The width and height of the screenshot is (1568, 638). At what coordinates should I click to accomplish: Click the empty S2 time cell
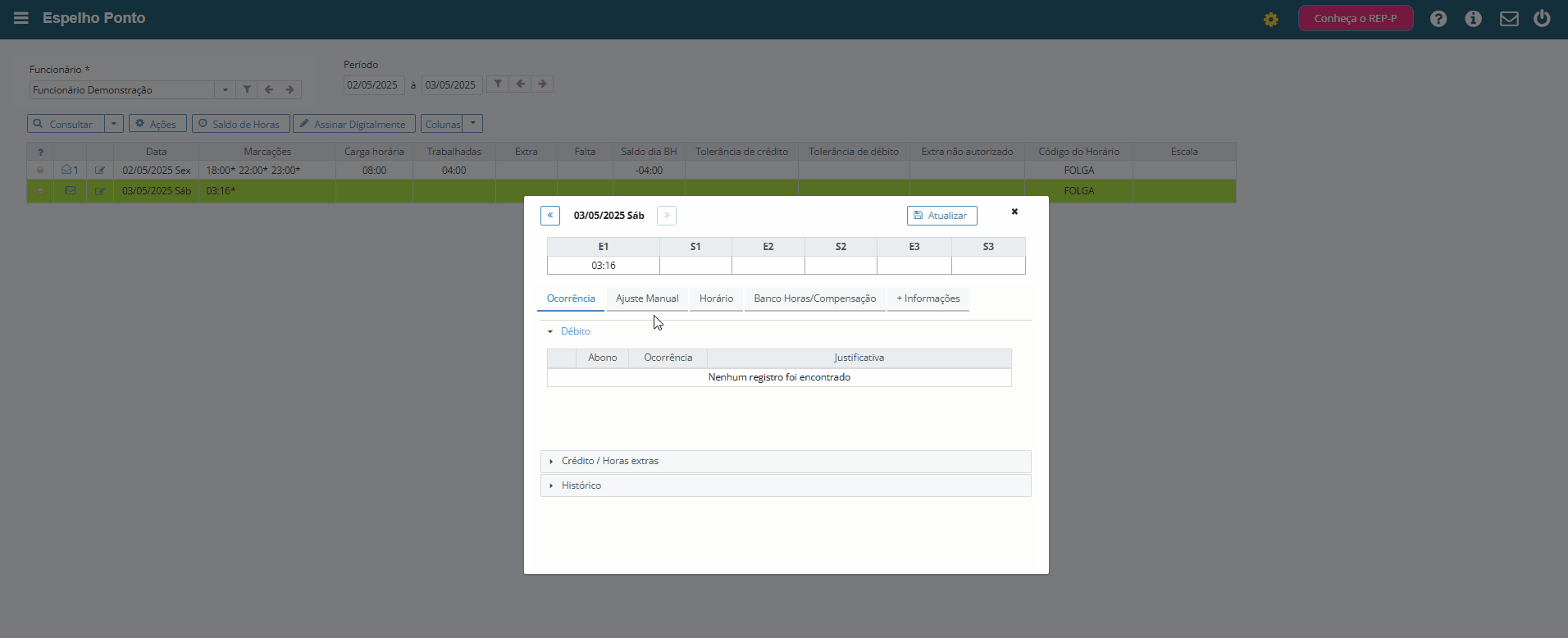[841, 266]
